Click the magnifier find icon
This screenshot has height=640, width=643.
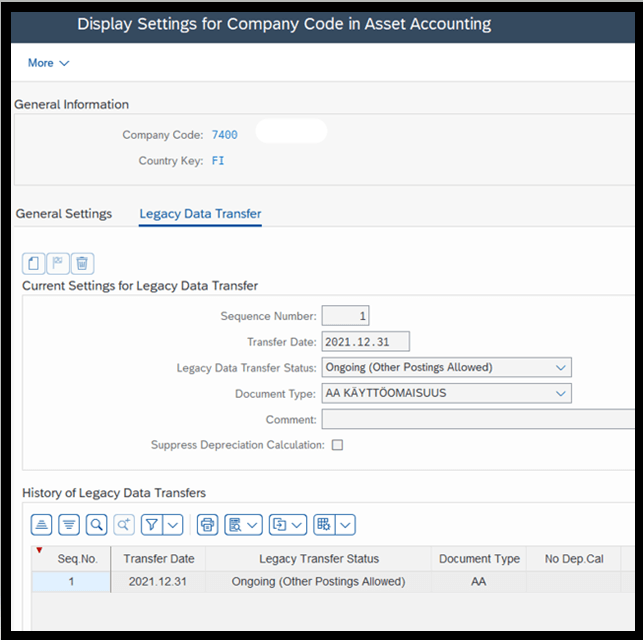click(96, 525)
